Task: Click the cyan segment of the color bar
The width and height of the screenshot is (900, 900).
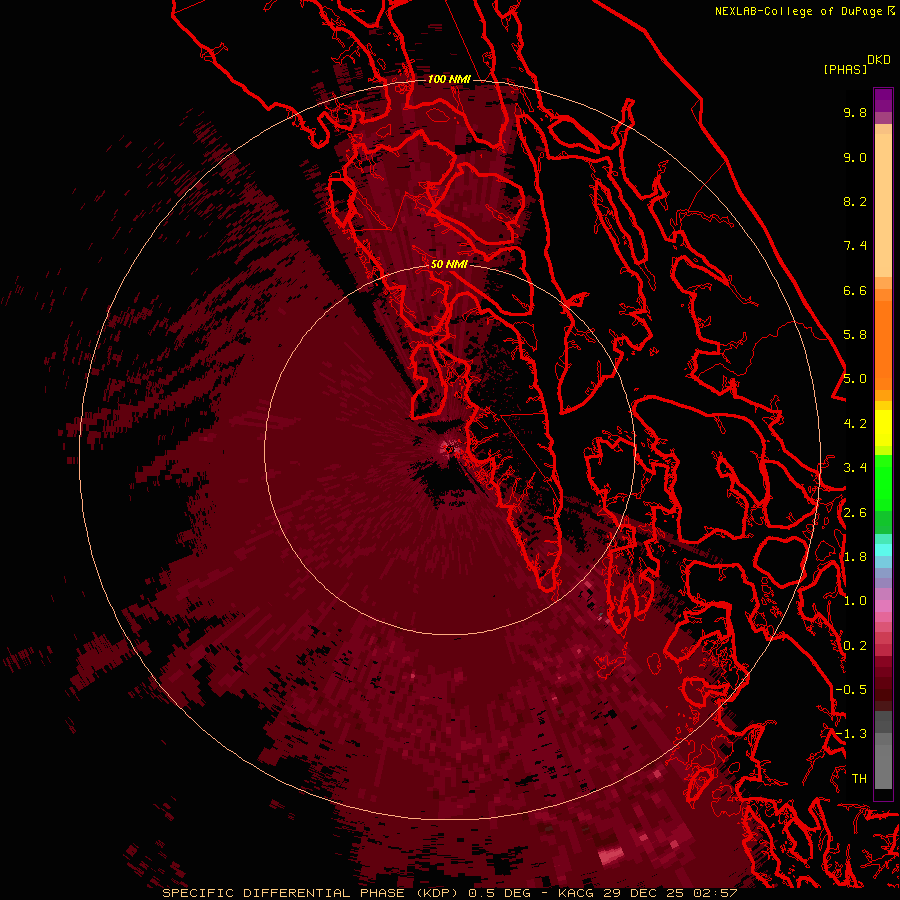Action: 883,550
